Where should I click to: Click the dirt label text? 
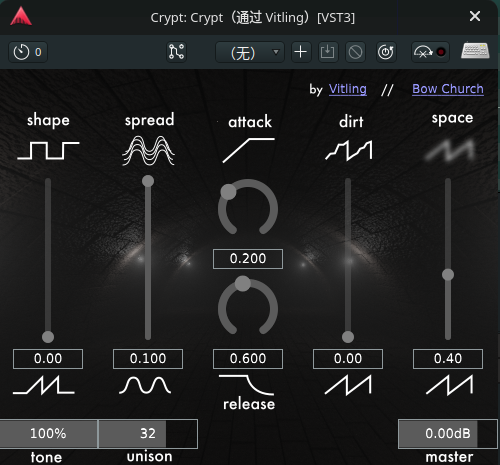(x=351, y=121)
